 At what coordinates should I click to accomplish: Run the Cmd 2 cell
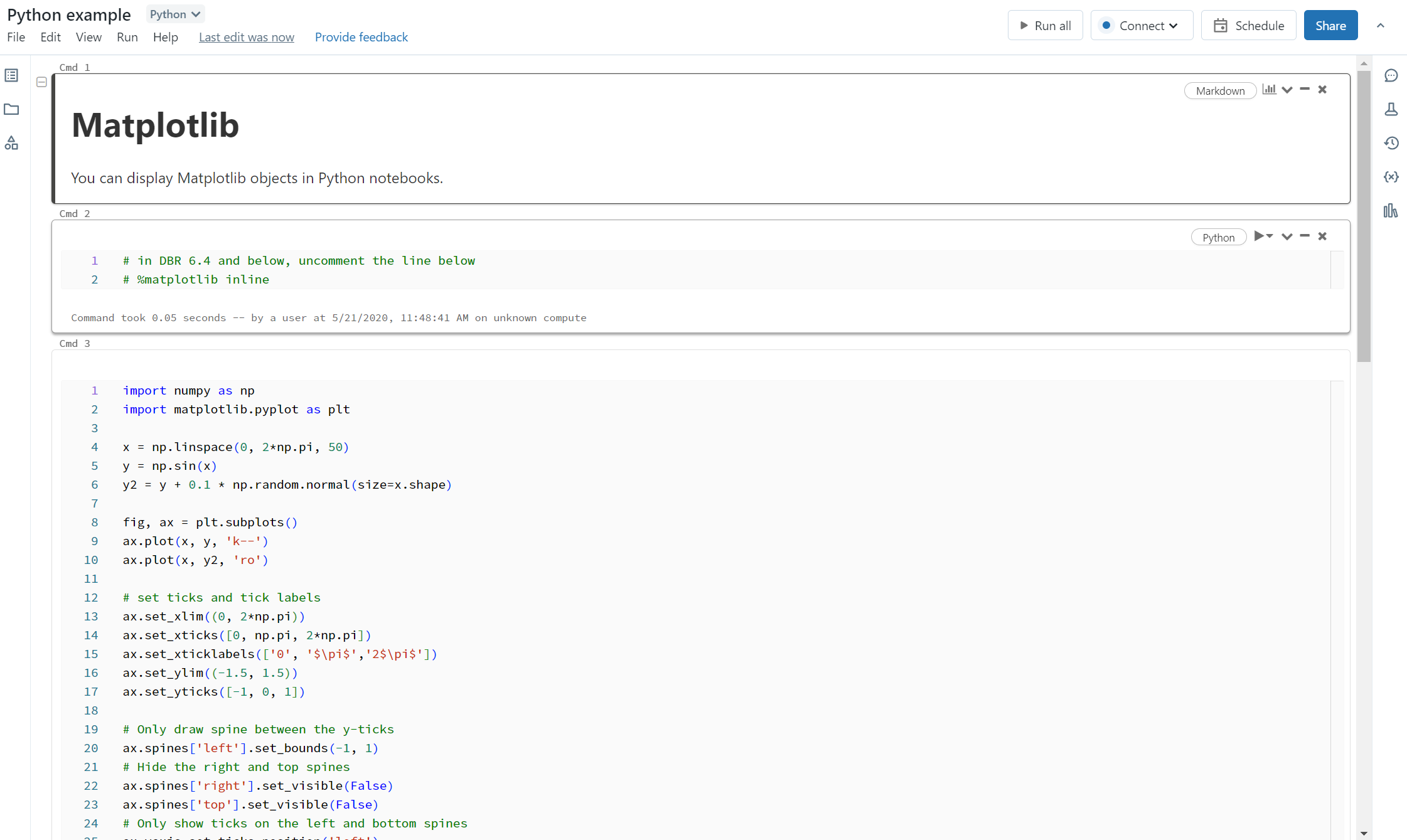point(1259,236)
